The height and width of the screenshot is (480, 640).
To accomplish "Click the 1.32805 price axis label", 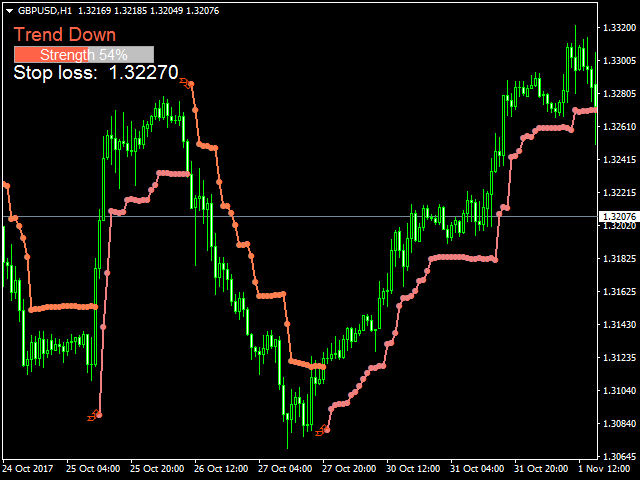I will pos(619,93).
